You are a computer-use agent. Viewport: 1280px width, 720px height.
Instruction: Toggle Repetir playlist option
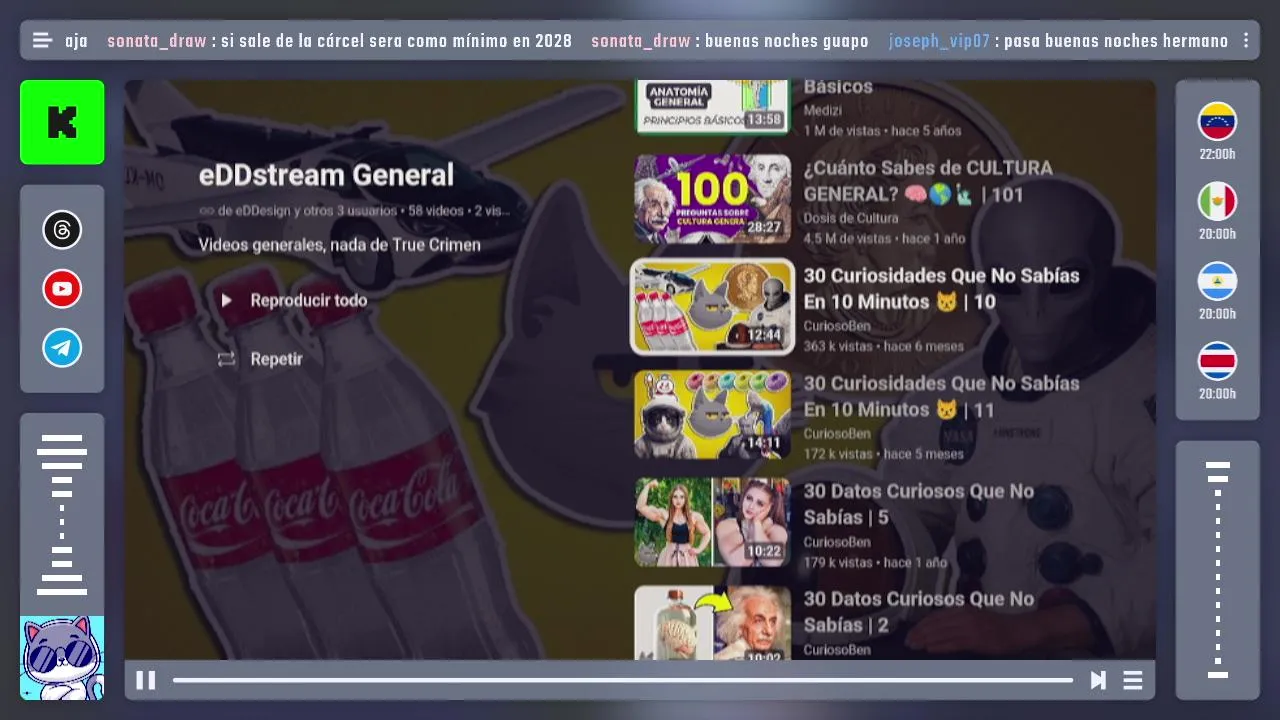[x=260, y=359]
